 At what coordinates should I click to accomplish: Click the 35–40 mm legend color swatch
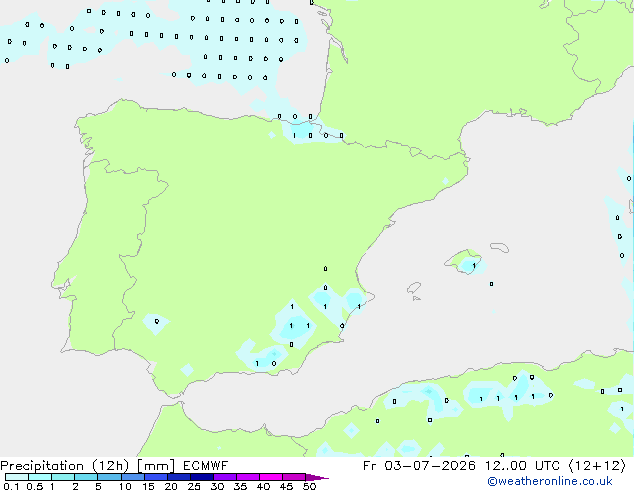(x=248, y=477)
